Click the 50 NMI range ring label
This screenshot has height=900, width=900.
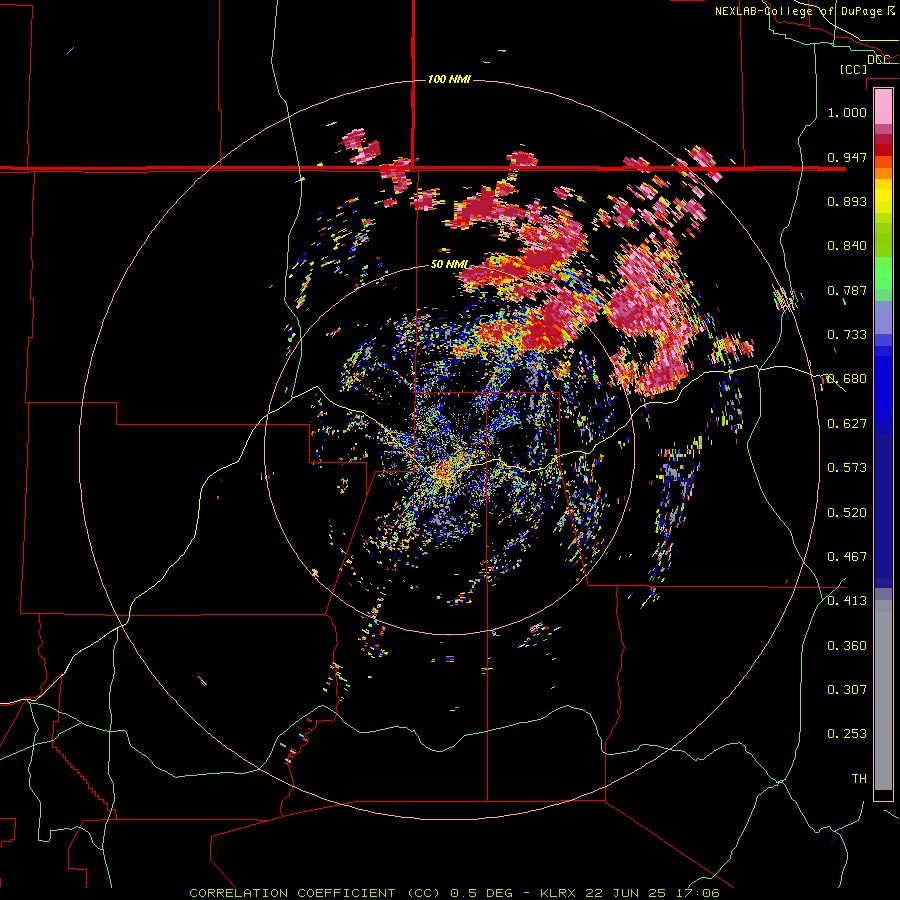(x=449, y=265)
